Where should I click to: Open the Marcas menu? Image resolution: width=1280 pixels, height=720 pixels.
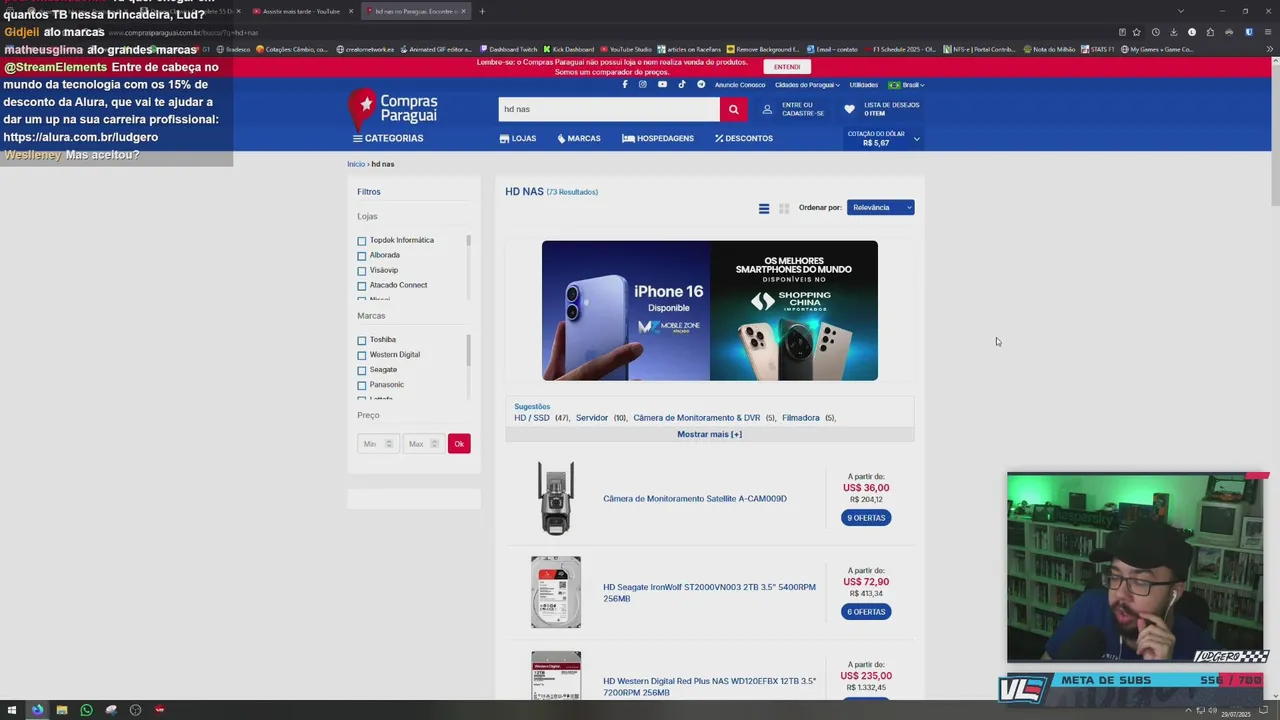pyautogui.click(x=579, y=138)
